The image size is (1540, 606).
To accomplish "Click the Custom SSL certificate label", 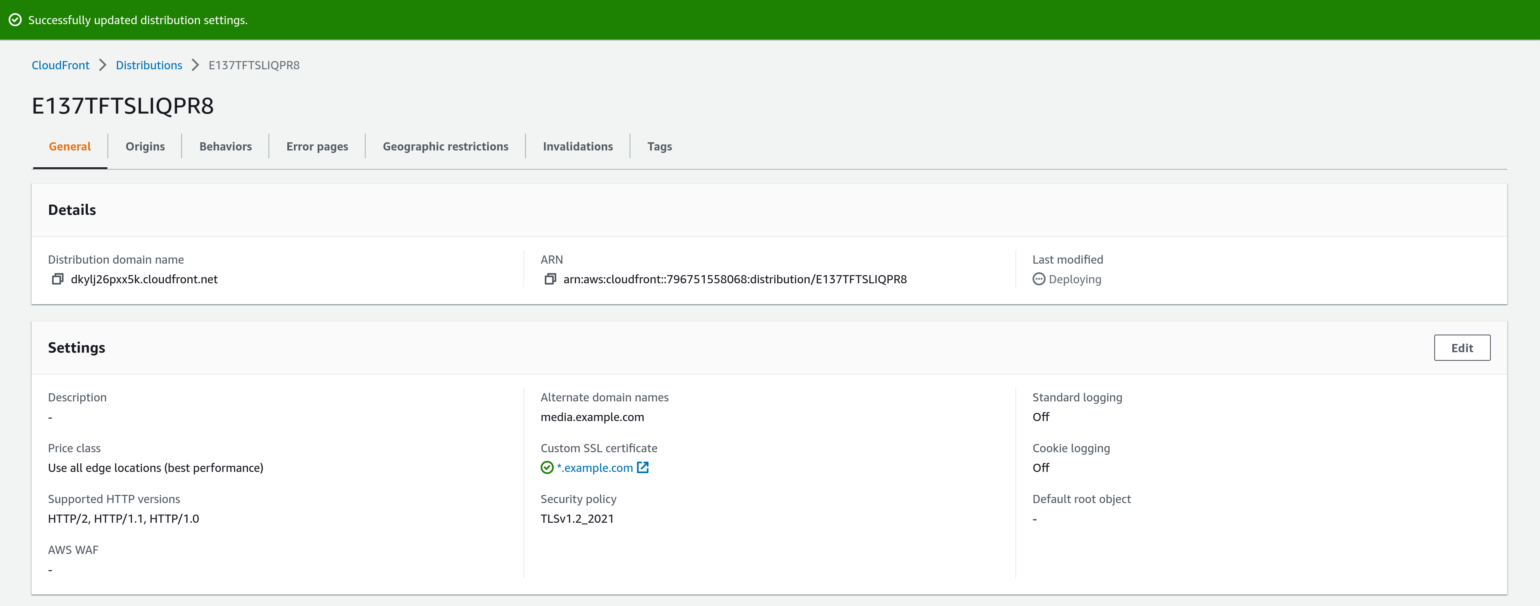I will (x=599, y=449).
